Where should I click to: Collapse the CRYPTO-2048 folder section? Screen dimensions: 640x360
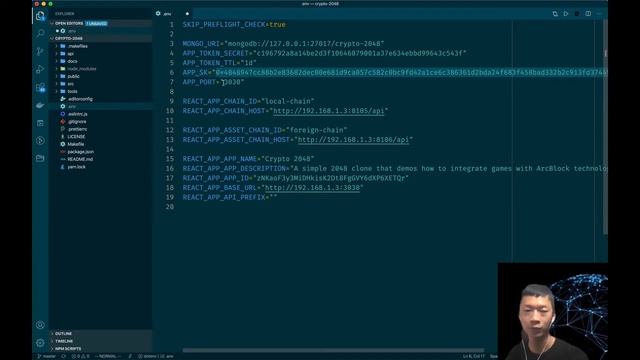pos(68,38)
